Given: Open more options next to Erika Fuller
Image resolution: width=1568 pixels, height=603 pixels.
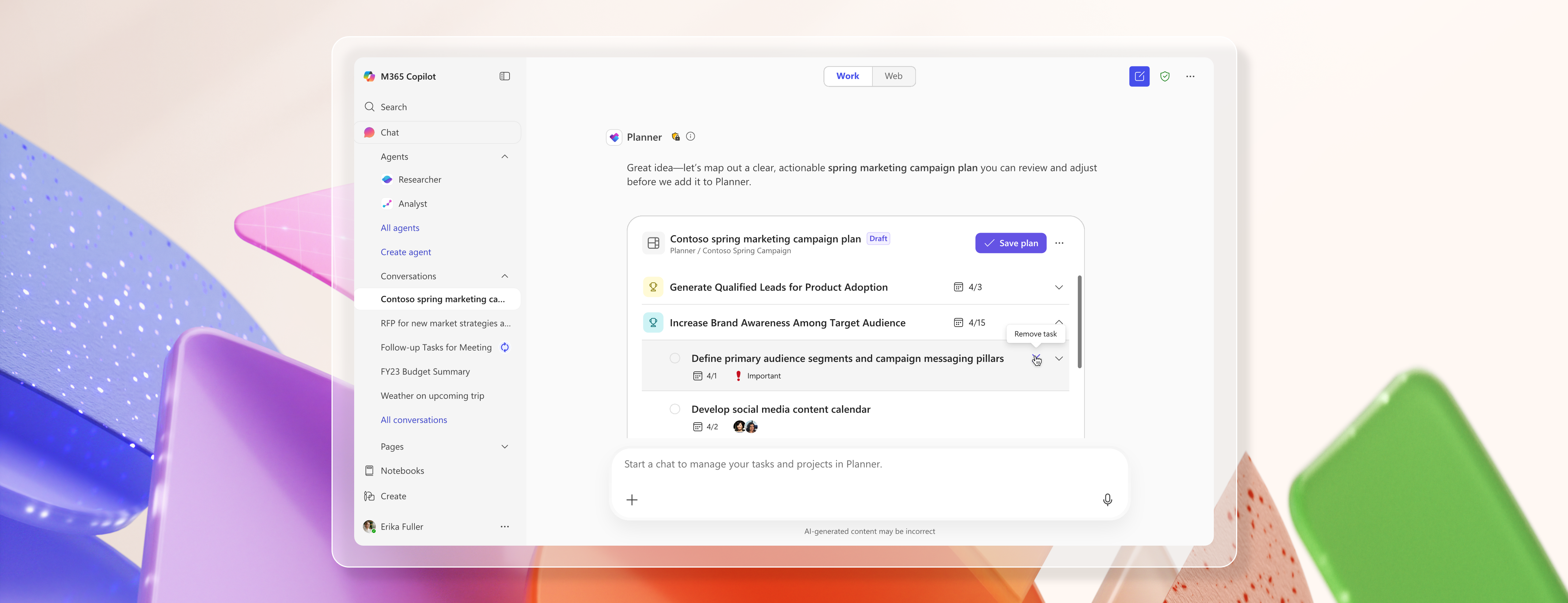Looking at the screenshot, I should [x=505, y=527].
